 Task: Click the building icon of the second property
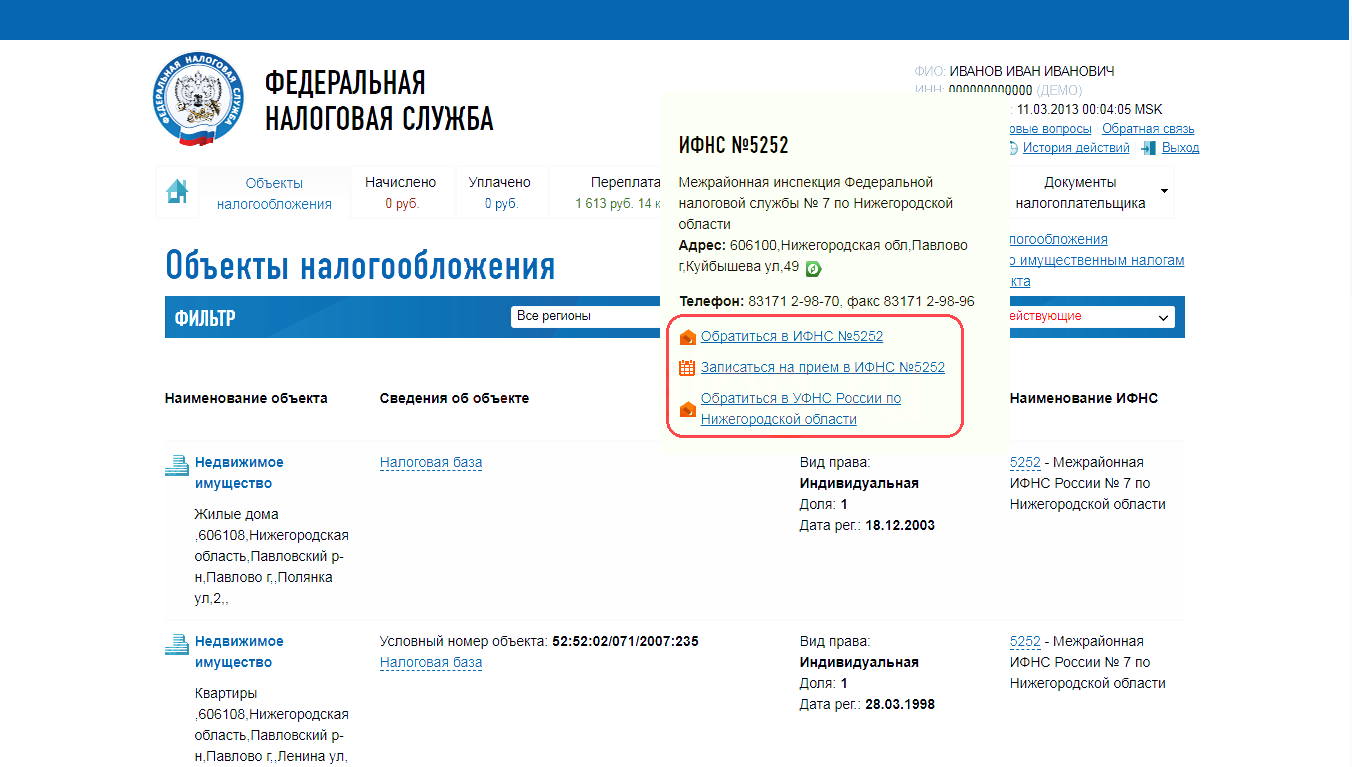click(176, 643)
